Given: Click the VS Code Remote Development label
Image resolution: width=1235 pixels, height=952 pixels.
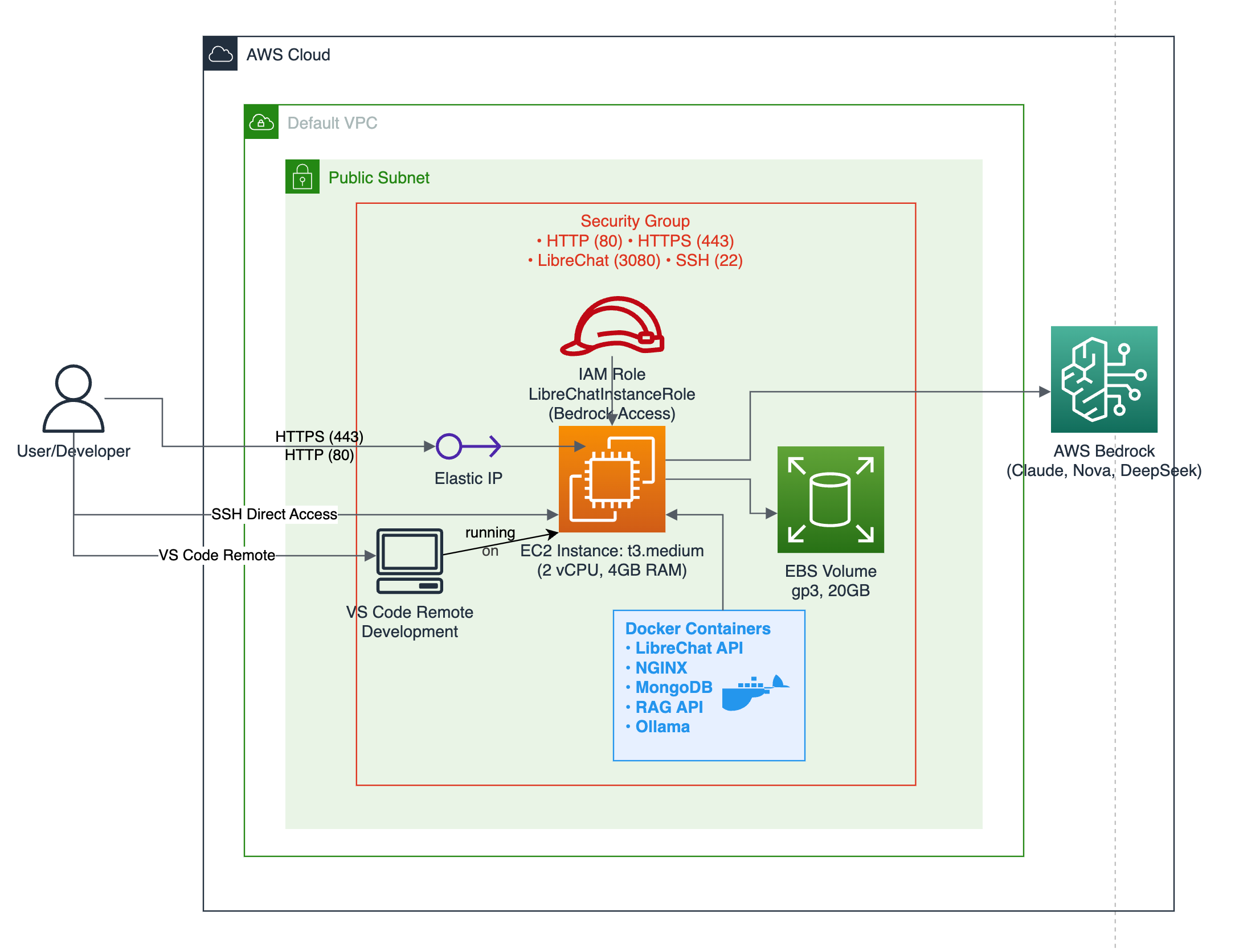Looking at the screenshot, I should [x=410, y=622].
